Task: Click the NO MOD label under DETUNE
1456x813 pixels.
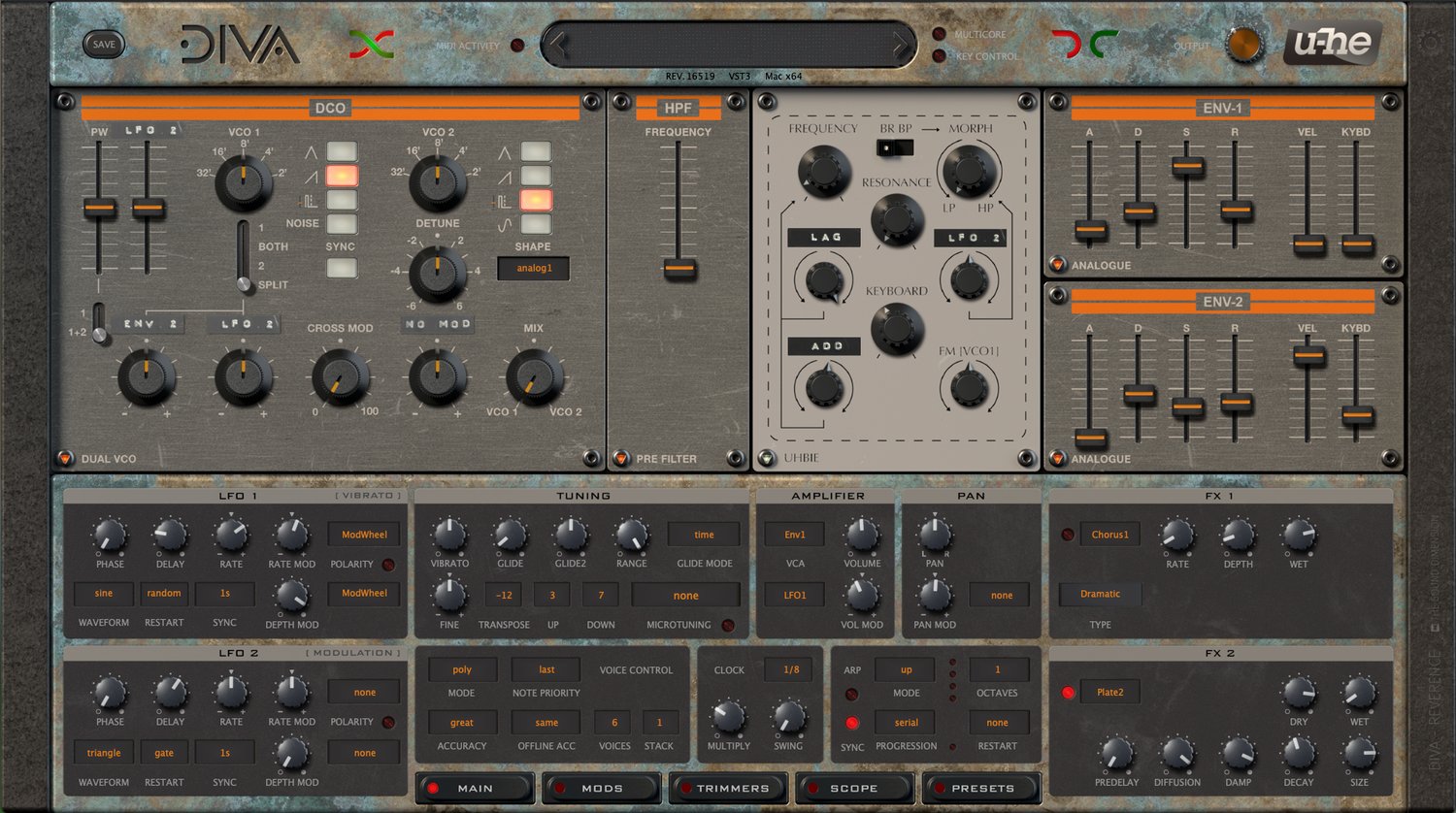Action: coord(438,324)
